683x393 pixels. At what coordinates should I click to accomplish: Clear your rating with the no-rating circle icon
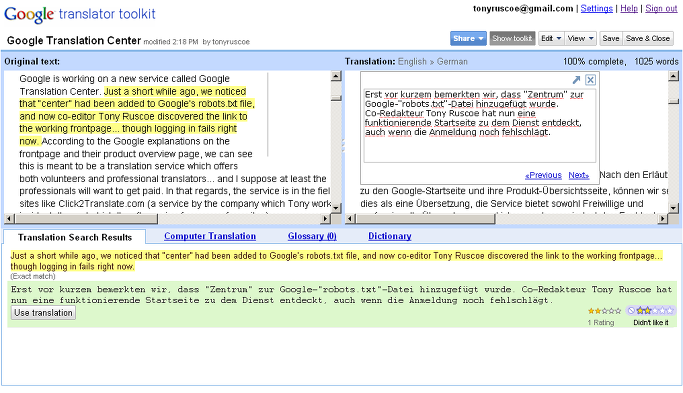point(631,311)
